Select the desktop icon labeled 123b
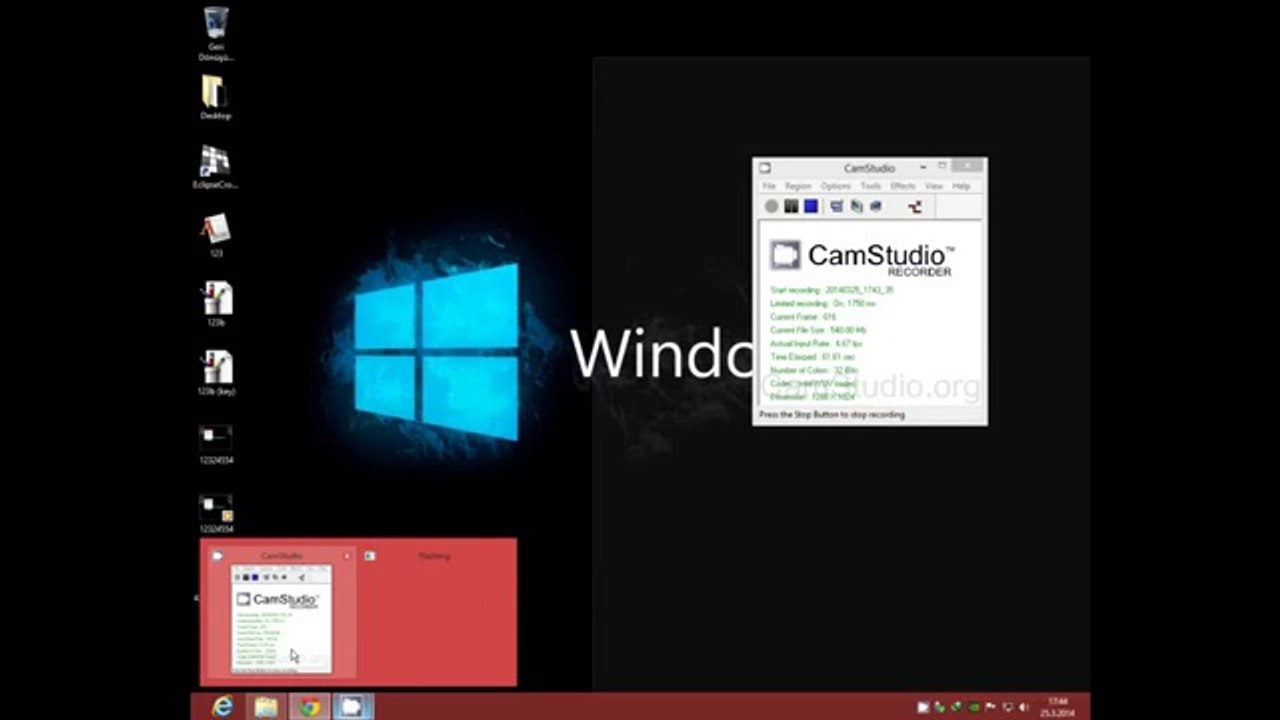1280x720 pixels. click(x=215, y=305)
